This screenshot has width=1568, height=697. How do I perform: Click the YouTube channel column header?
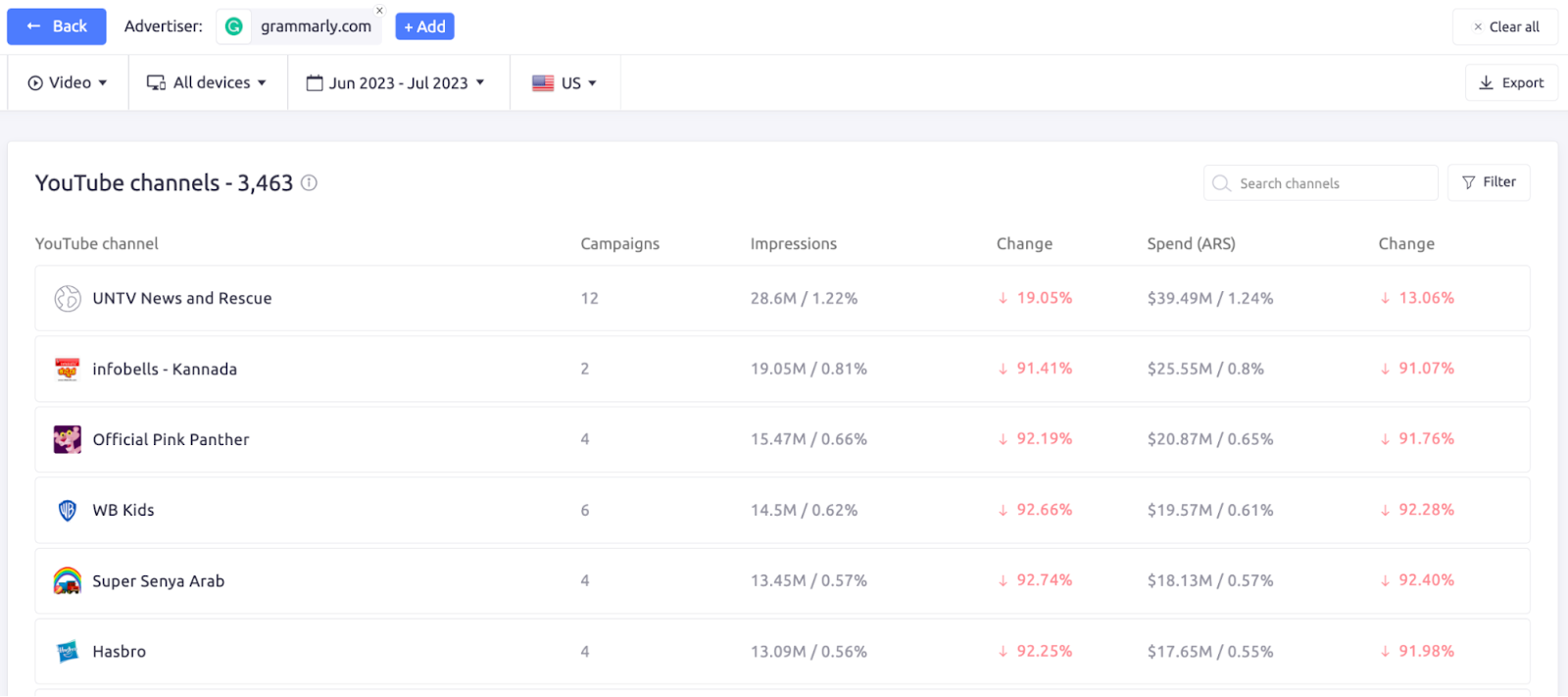tap(96, 244)
